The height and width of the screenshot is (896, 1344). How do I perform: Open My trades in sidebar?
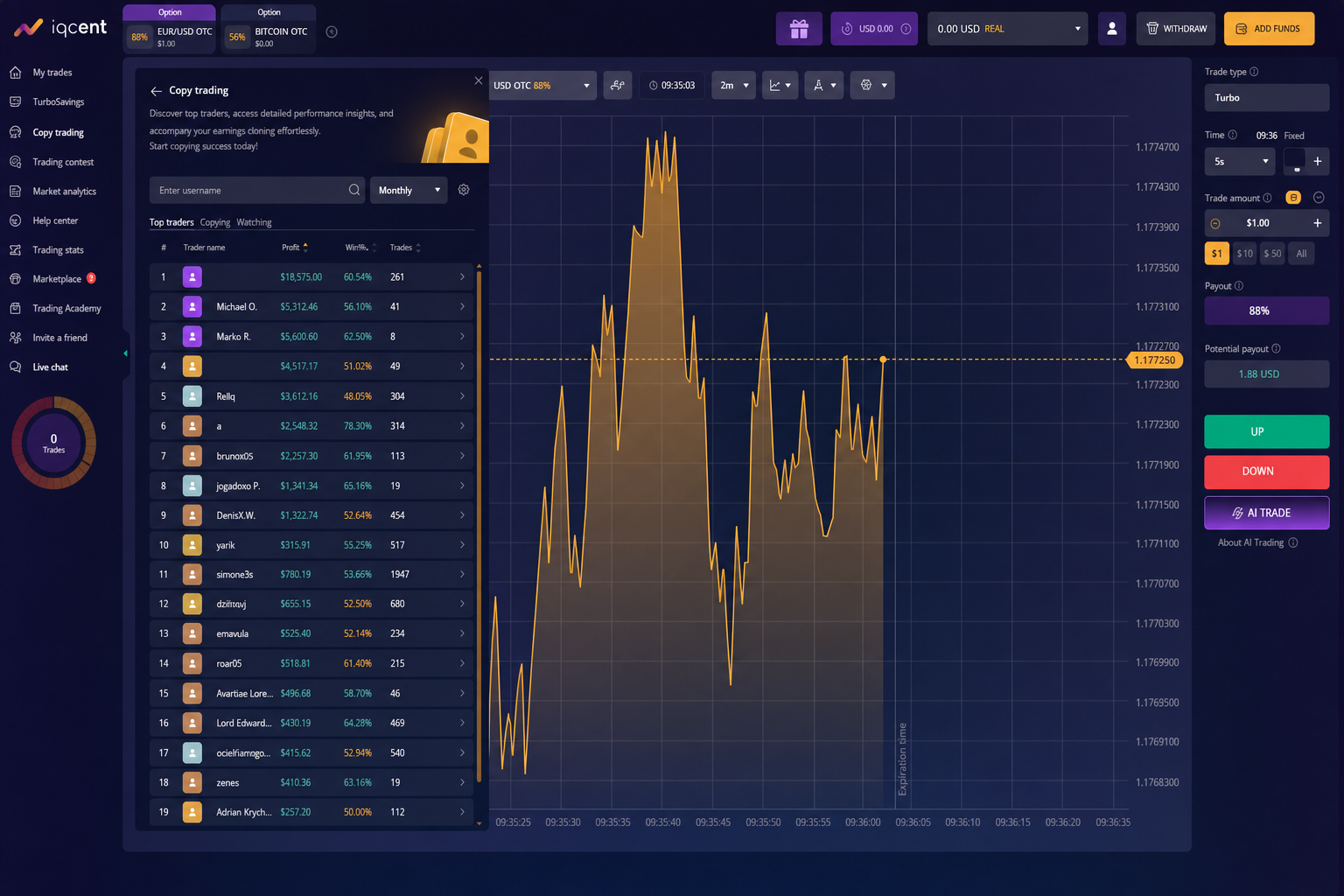(x=52, y=73)
